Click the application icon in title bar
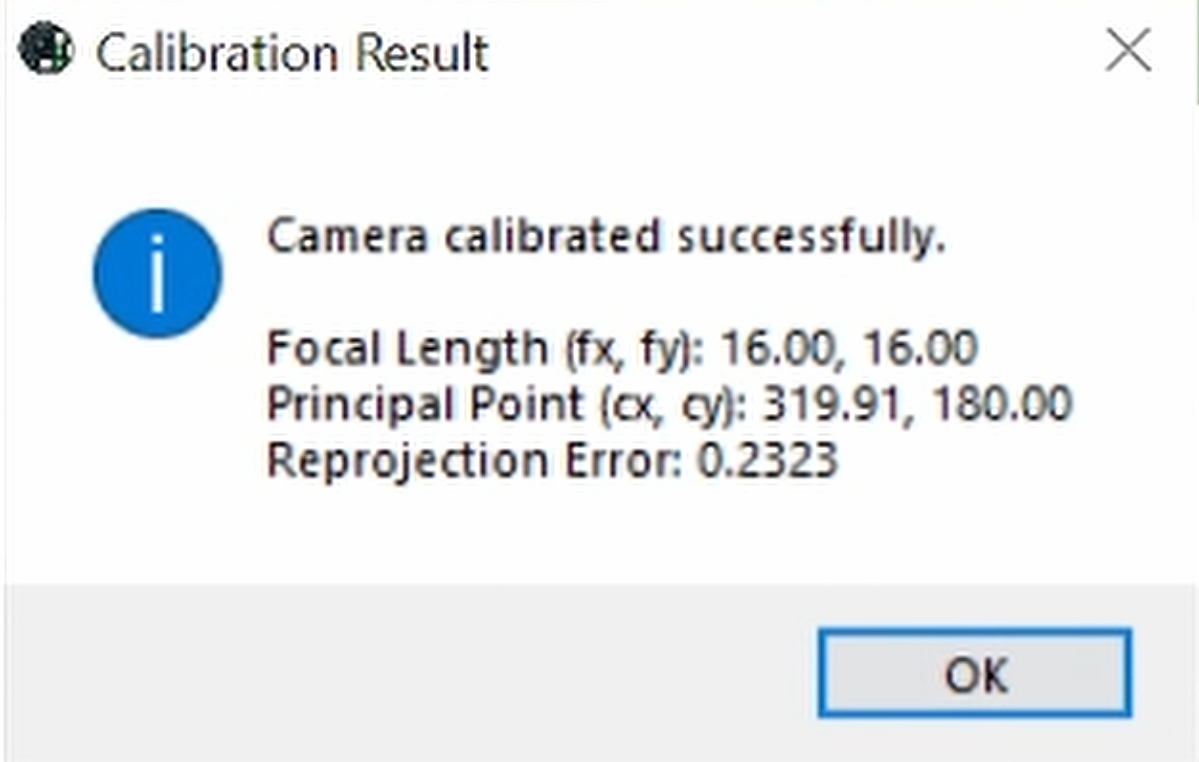The width and height of the screenshot is (1199, 762). point(46,50)
